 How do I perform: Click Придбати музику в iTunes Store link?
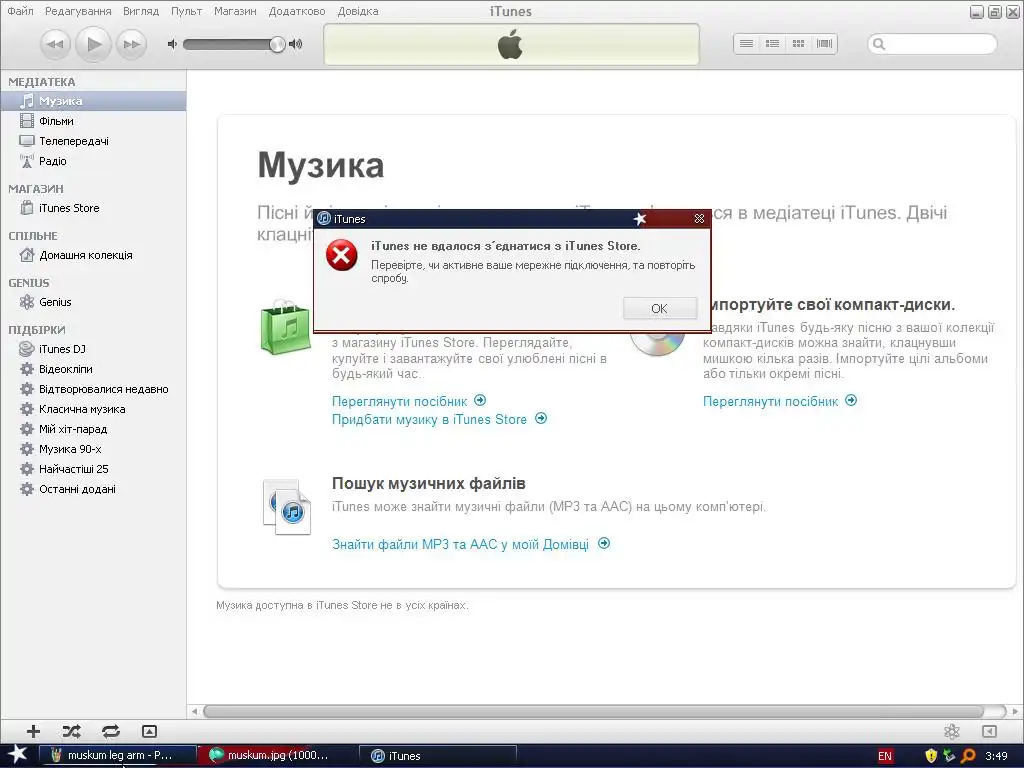pos(439,419)
